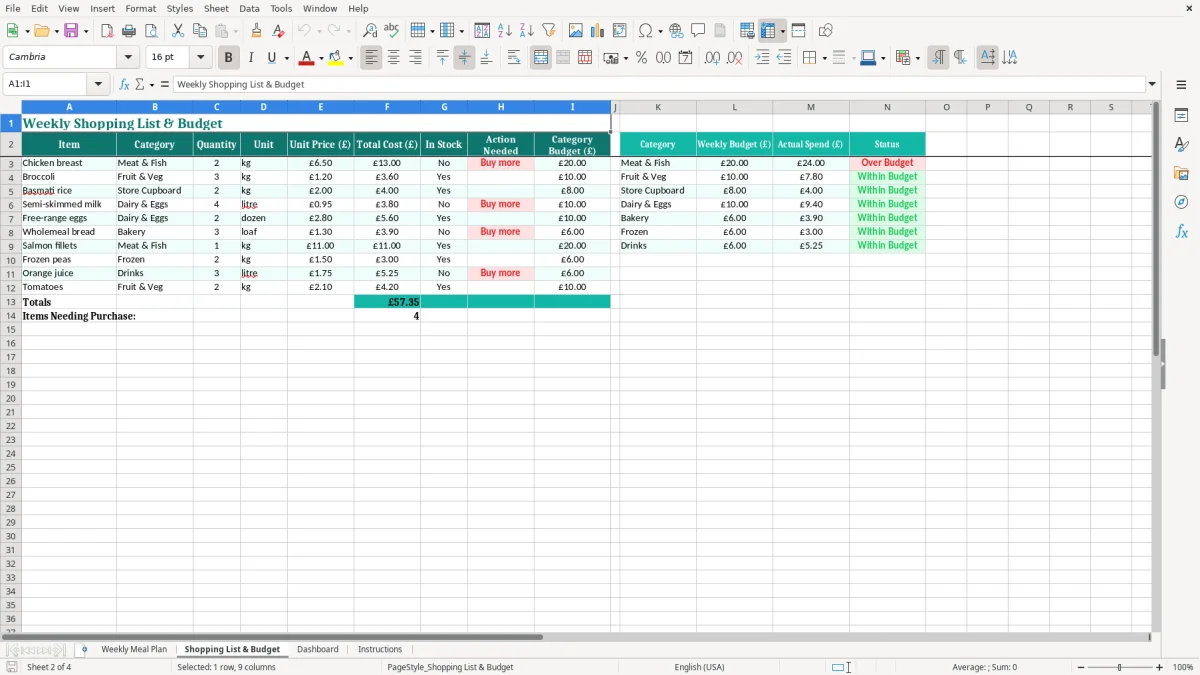The image size is (1200, 675).
Task: Apply the red Font Color swatch
Action: tap(307, 58)
